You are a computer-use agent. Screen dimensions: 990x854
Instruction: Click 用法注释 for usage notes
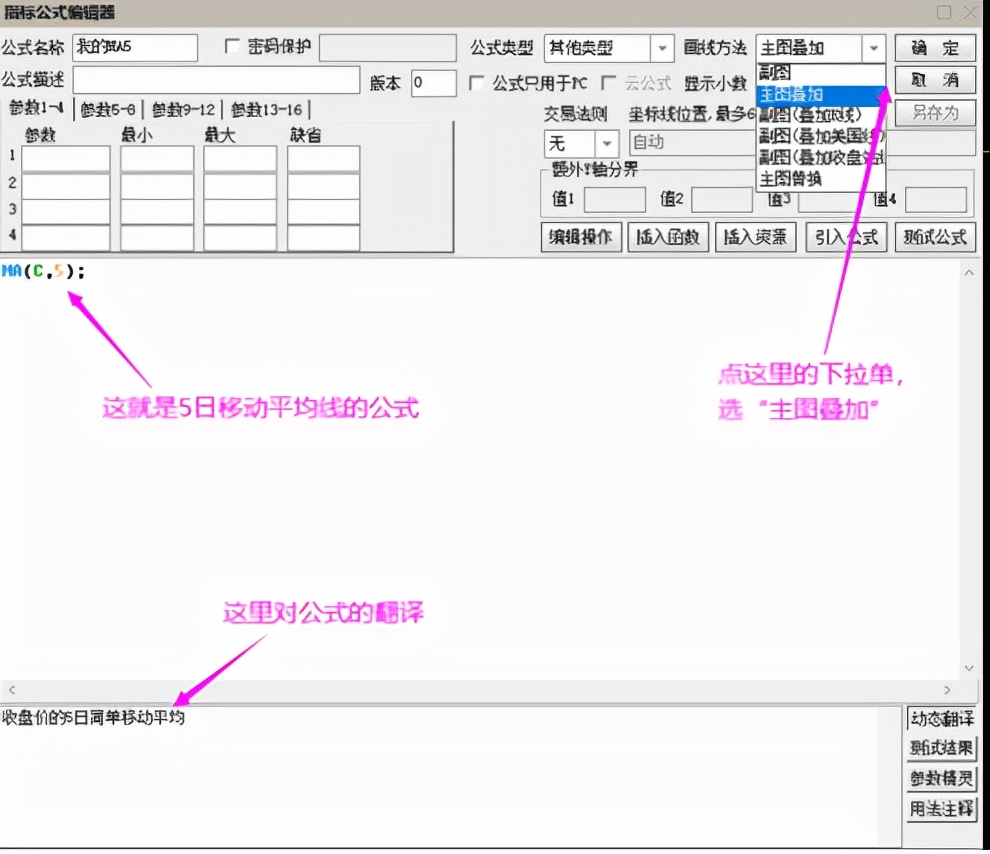tap(940, 808)
